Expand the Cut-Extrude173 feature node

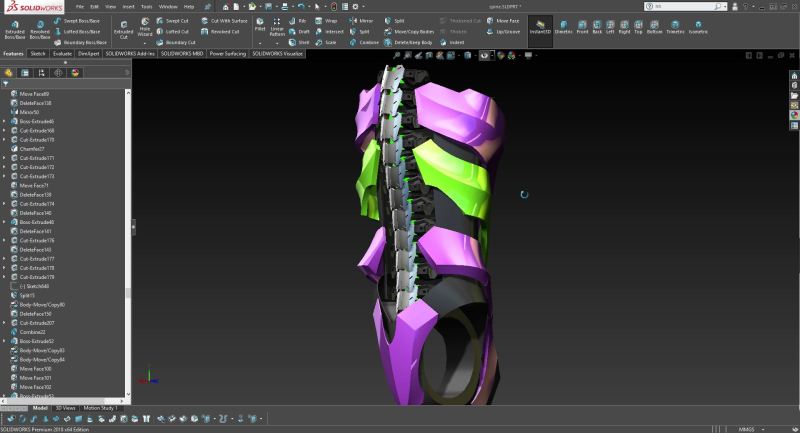point(5,176)
